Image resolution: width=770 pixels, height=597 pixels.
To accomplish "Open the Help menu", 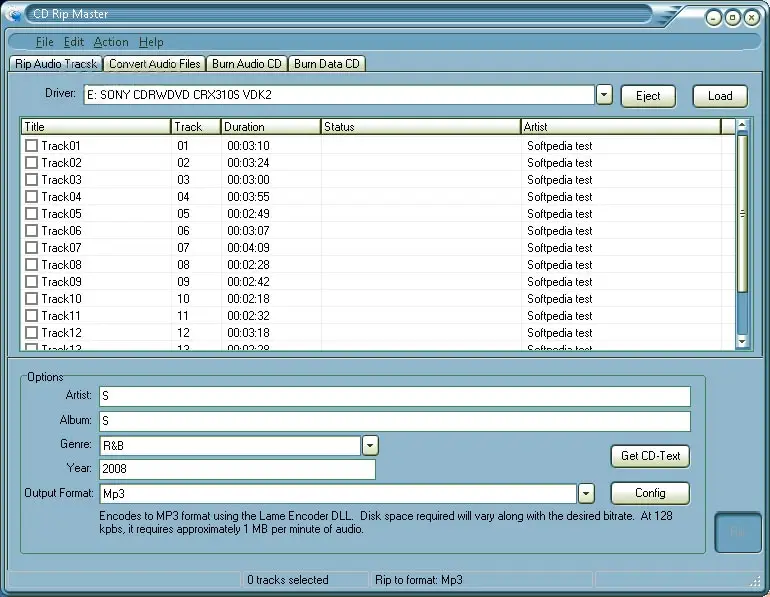I will click(x=151, y=42).
